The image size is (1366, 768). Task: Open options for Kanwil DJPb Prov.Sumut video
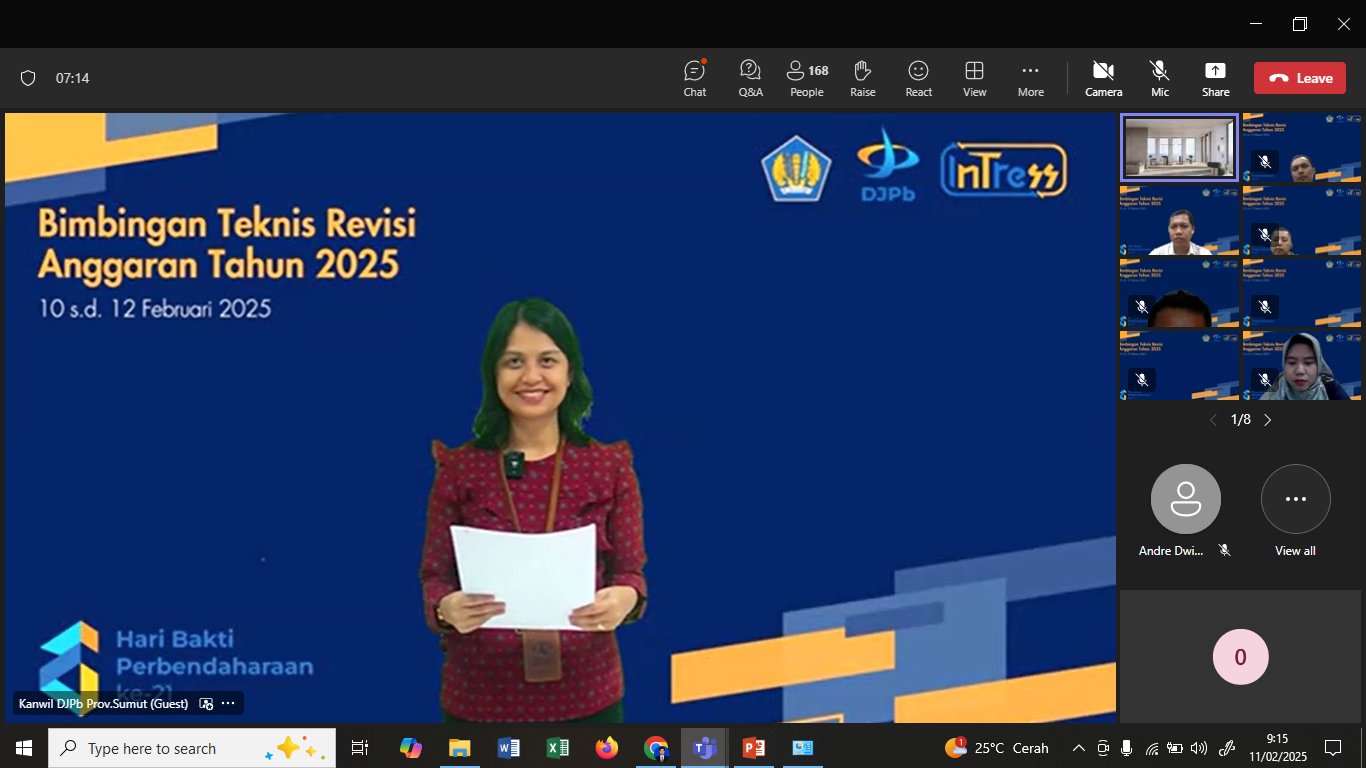[x=228, y=704]
